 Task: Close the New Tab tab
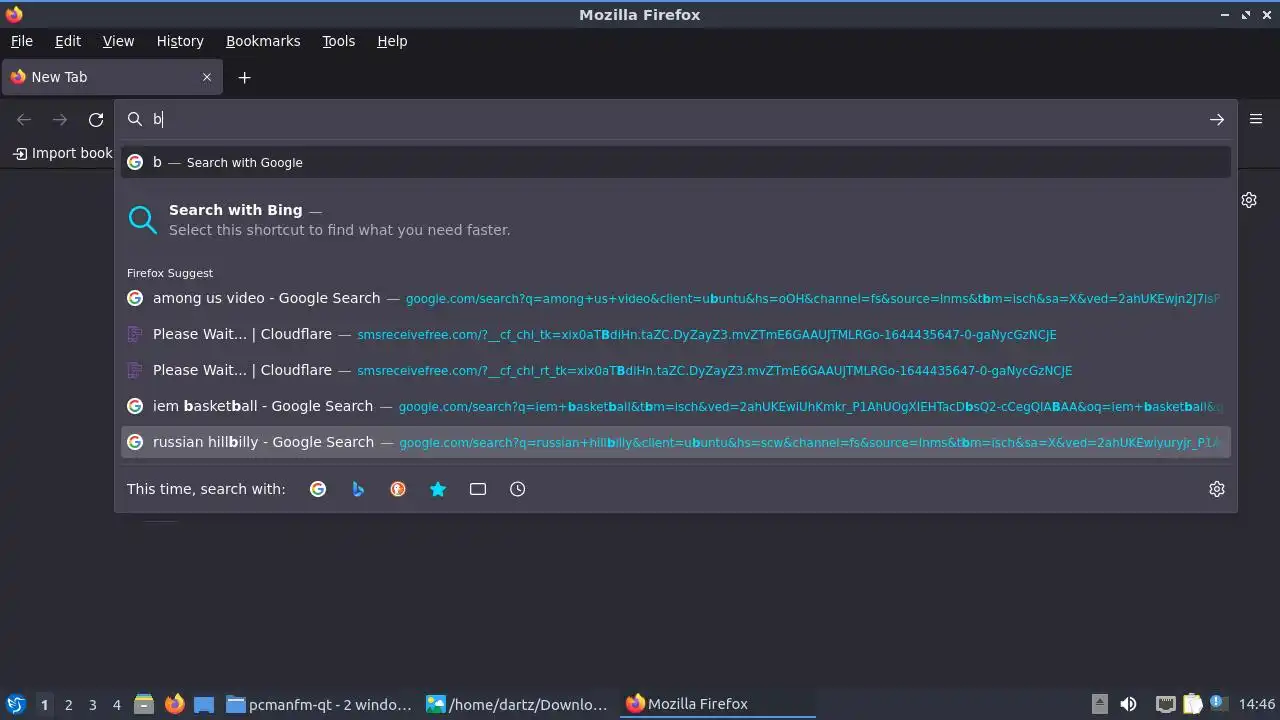[x=207, y=77]
